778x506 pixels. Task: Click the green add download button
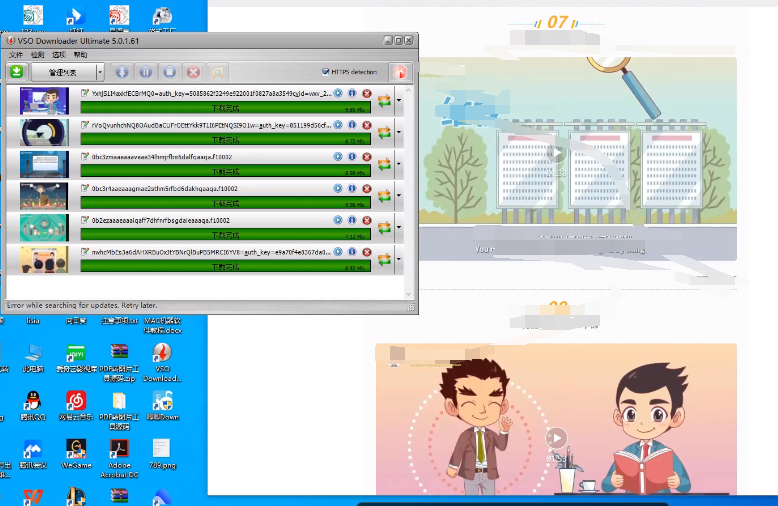click(x=17, y=72)
